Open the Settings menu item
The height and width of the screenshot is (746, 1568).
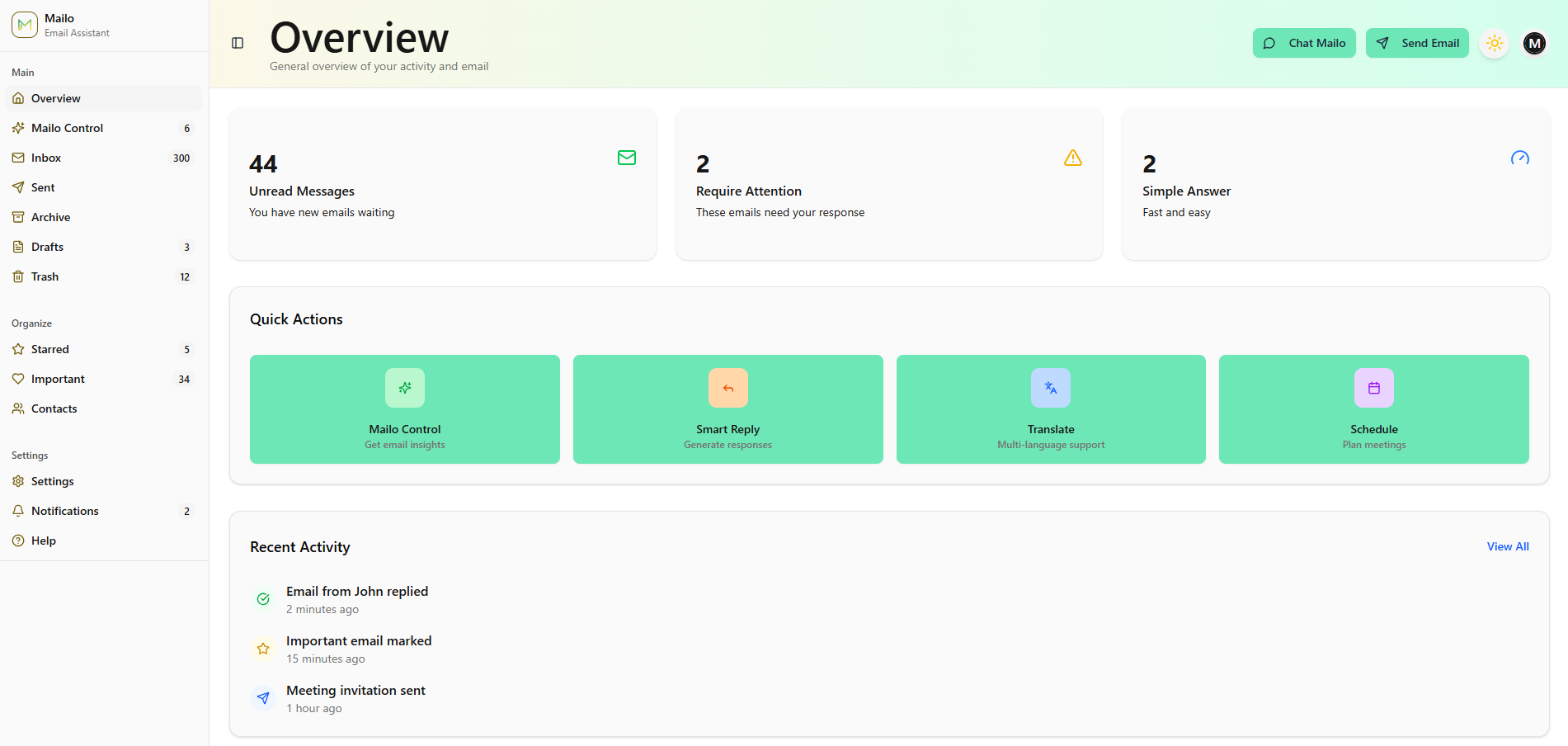52,481
